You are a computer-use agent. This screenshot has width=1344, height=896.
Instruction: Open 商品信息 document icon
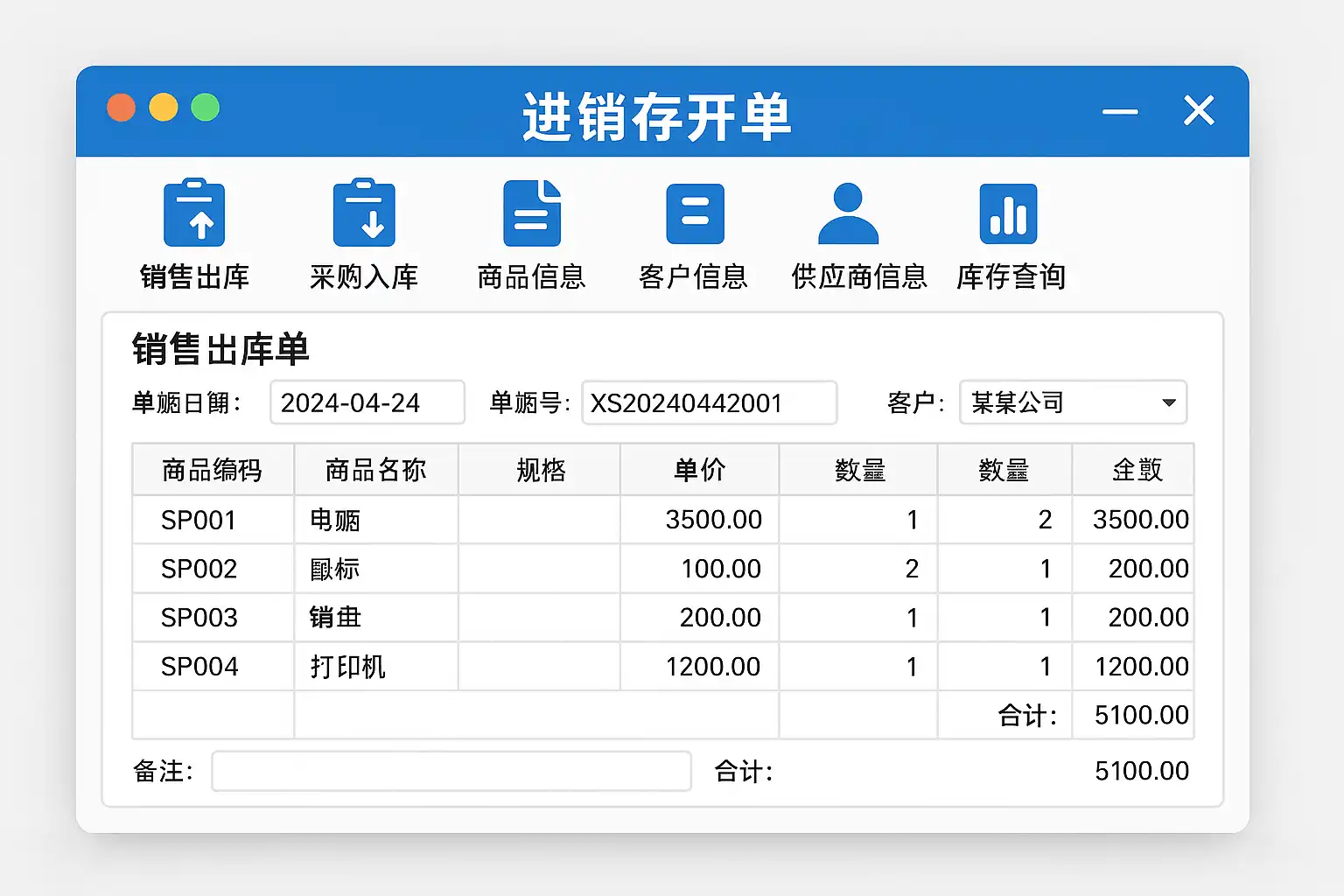click(532, 213)
